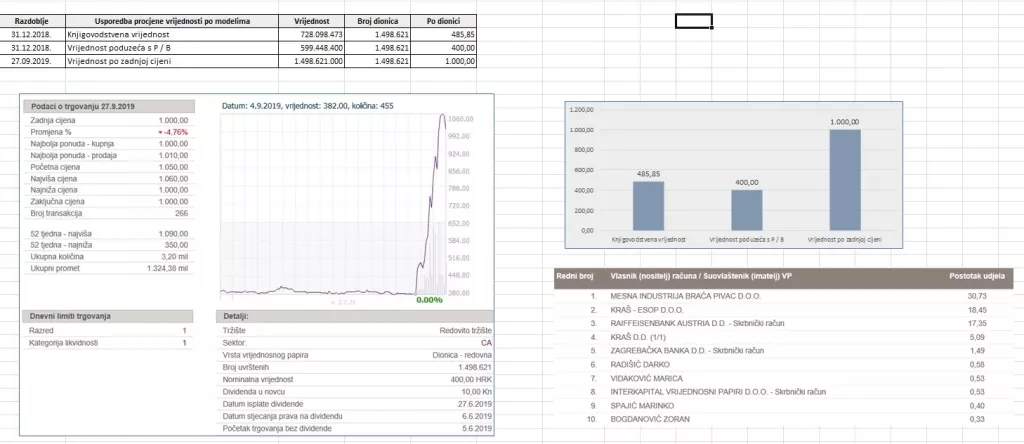Click cell with value 728.098.473
This screenshot has height=444, width=1024.
tap(310, 33)
